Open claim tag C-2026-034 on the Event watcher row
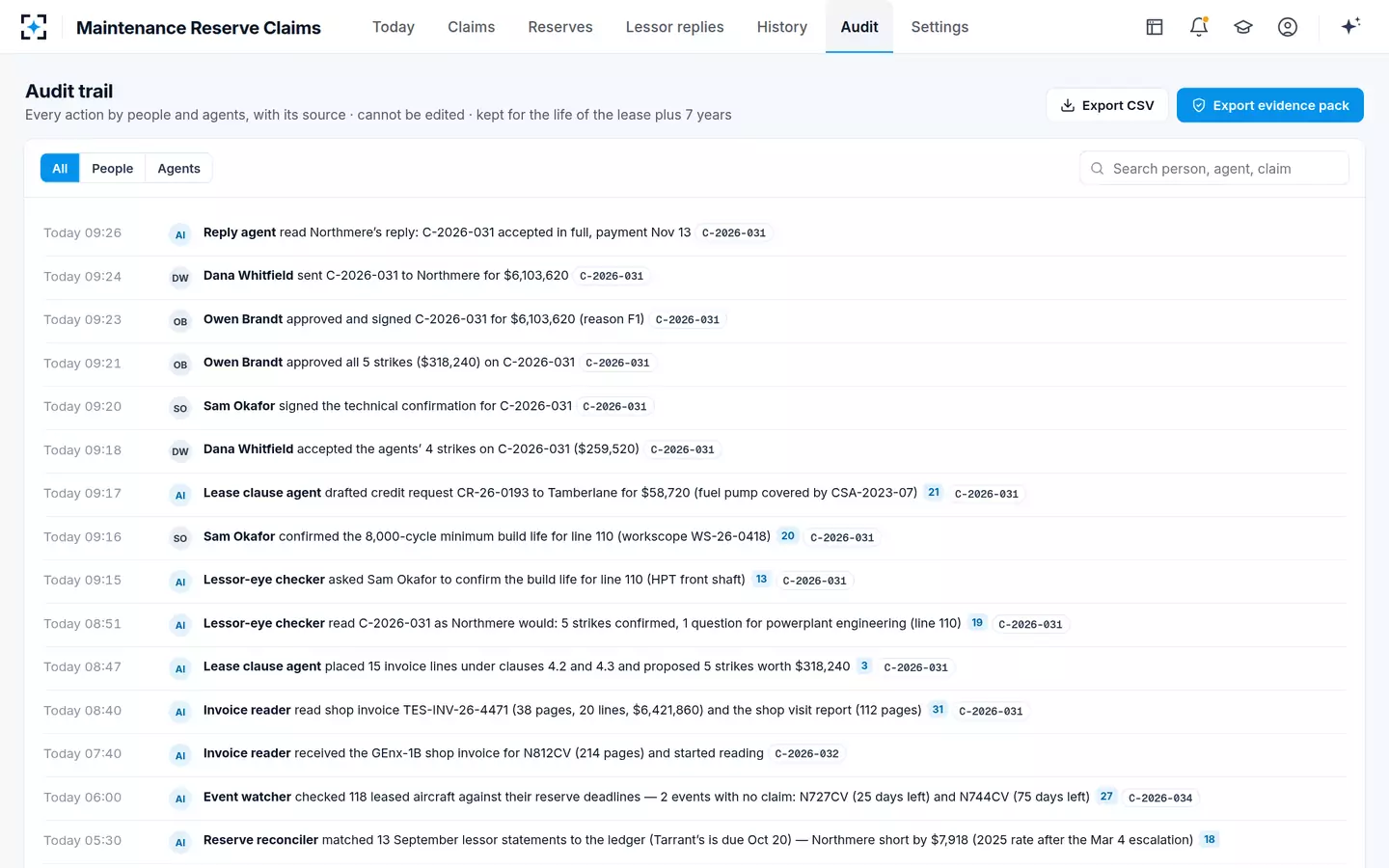Viewport: 1389px width, 868px height. [1160, 798]
